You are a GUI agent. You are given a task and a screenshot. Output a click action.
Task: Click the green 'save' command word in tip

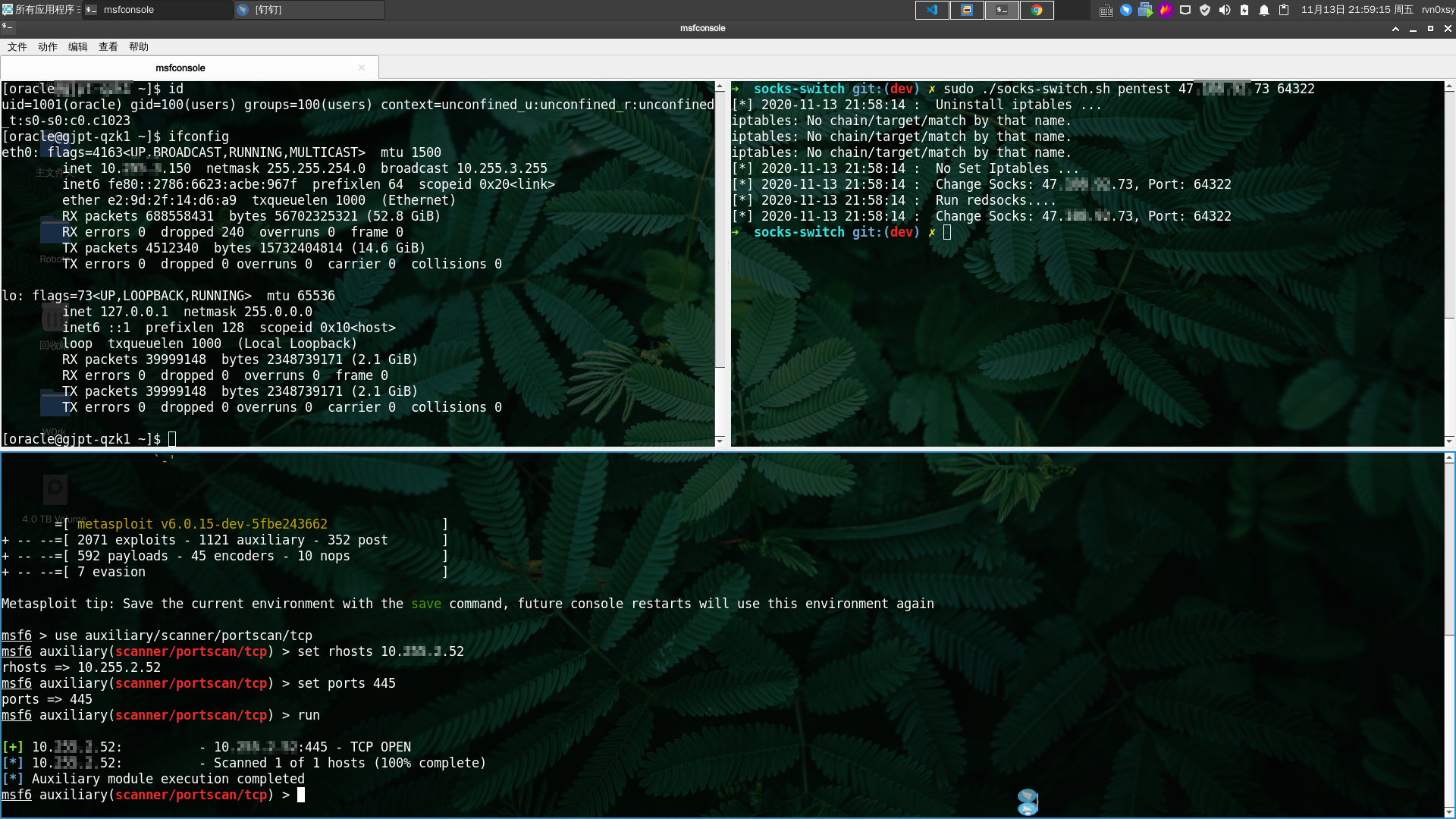[426, 604]
